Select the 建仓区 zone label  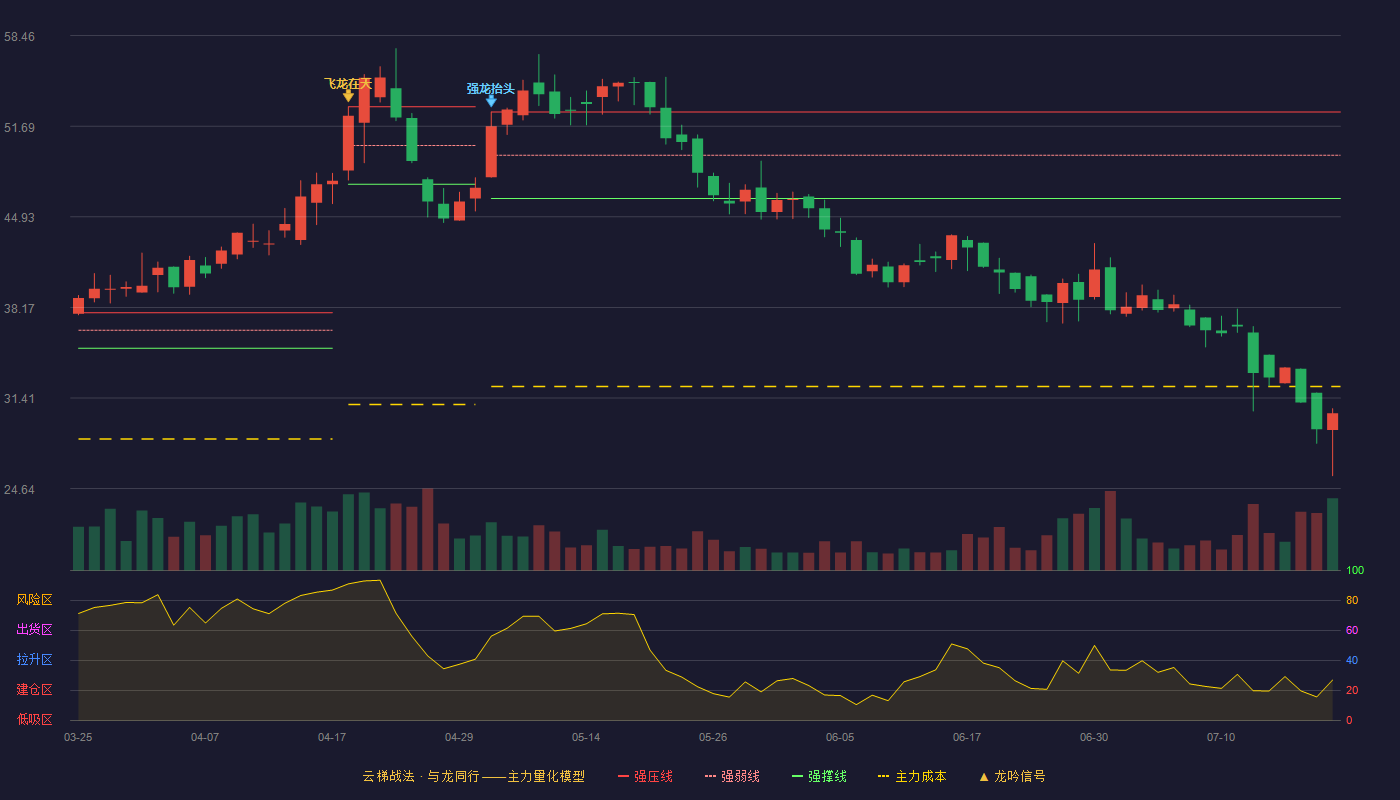coord(35,690)
